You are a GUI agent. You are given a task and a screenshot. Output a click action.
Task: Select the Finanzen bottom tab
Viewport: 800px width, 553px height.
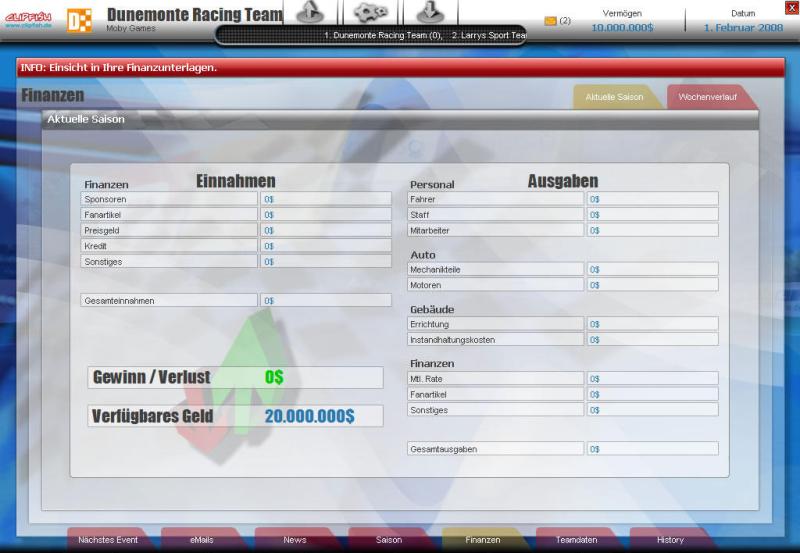(483, 540)
